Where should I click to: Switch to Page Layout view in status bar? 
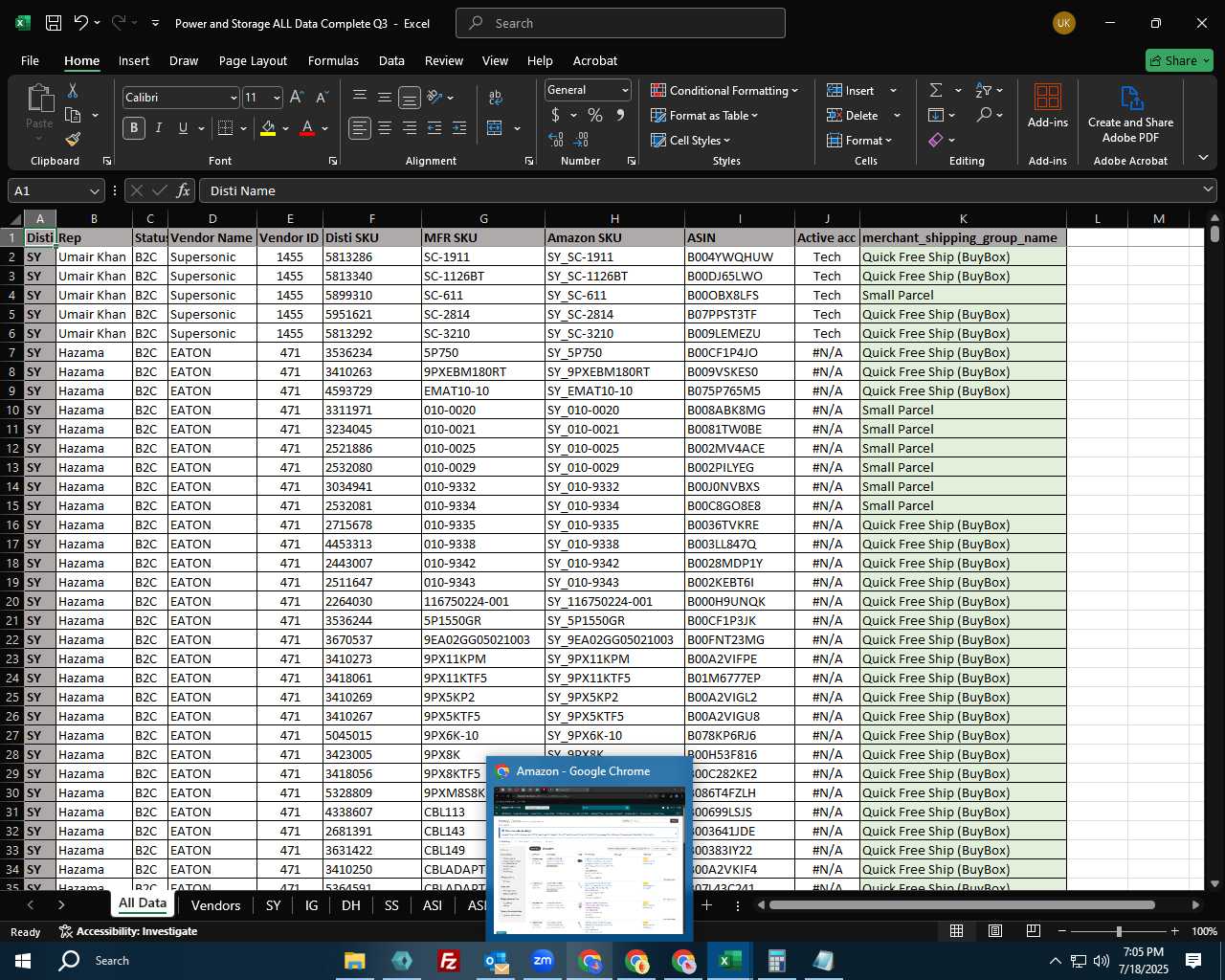(995, 931)
